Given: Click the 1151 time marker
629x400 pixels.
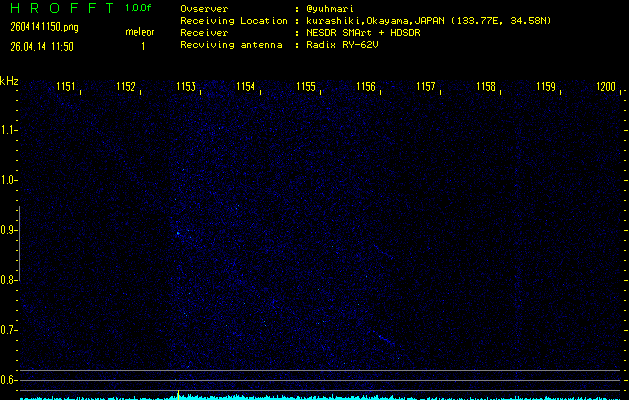Looking at the screenshot, I should [x=66, y=87].
